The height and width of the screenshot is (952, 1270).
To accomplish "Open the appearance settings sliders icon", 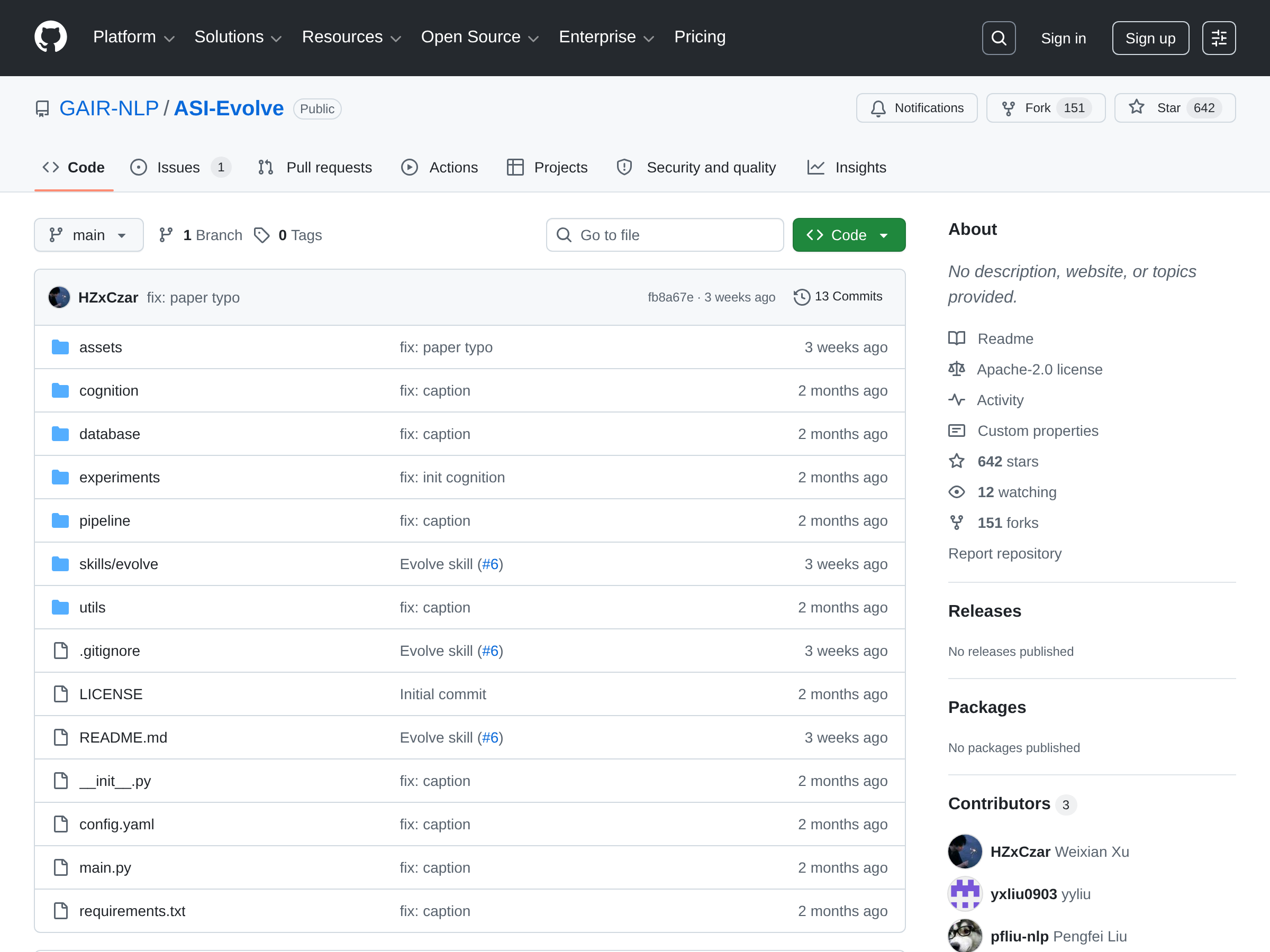I will [x=1218, y=38].
